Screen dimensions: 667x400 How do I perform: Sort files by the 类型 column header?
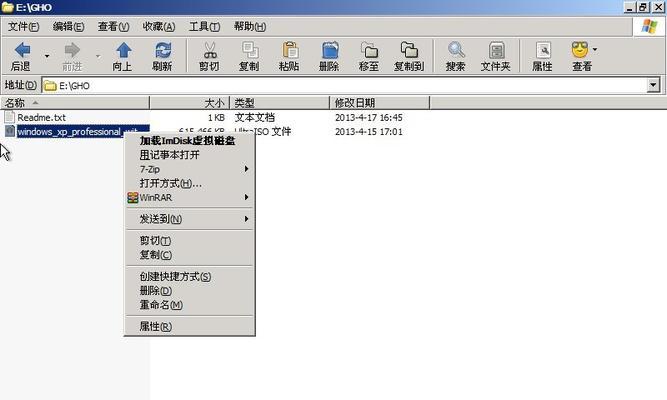pyautogui.click(x=279, y=103)
